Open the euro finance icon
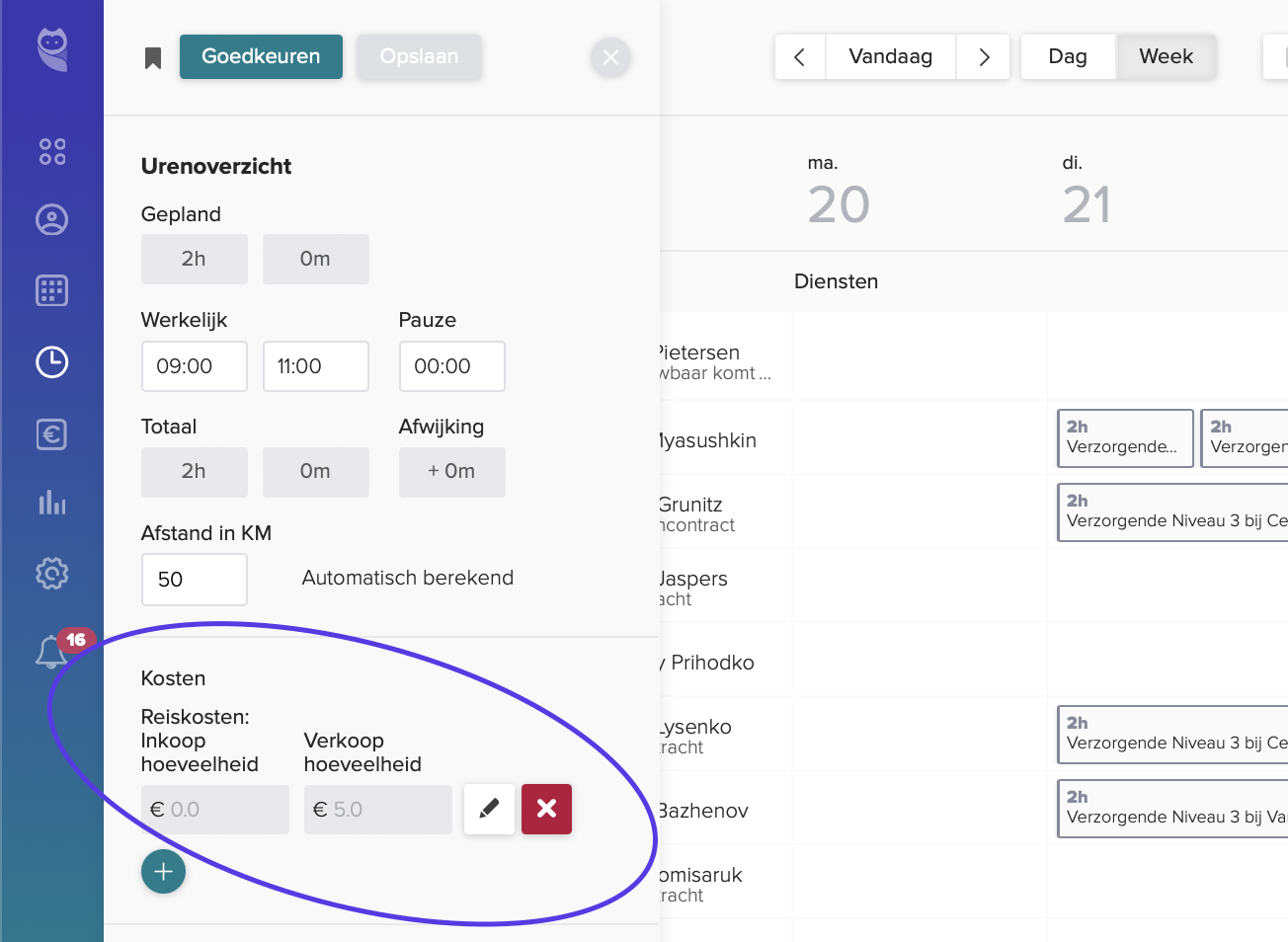 52,434
